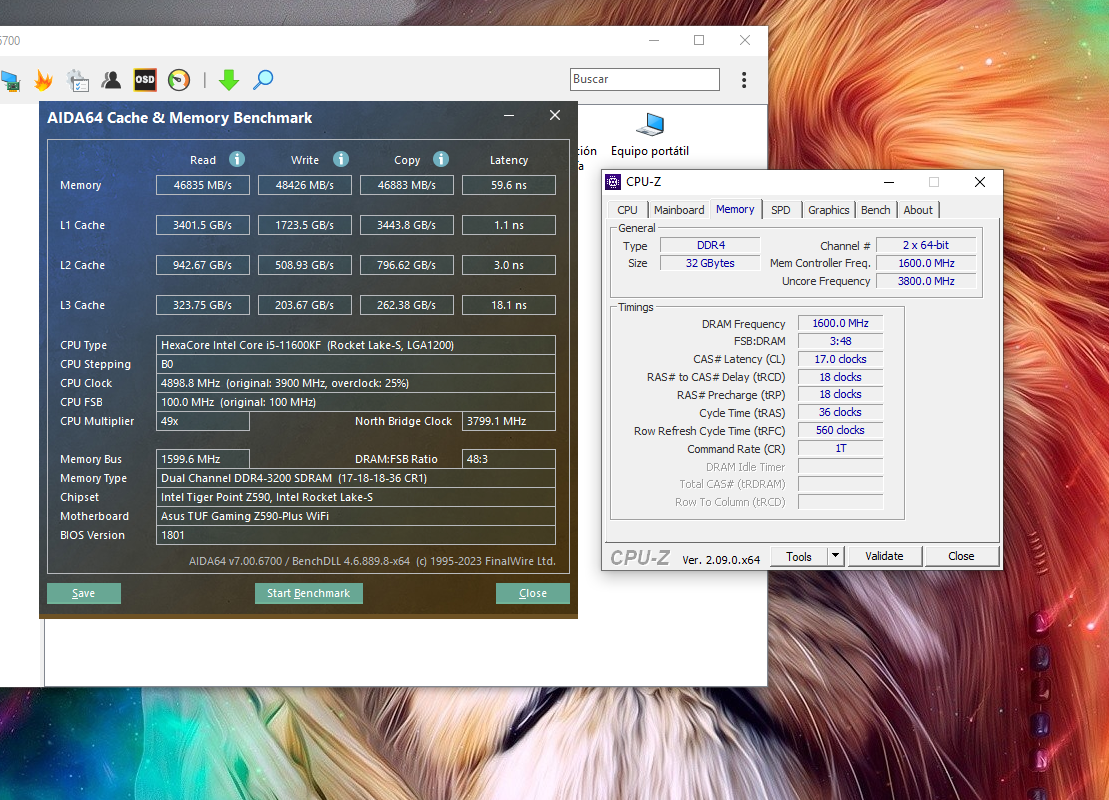Click the DDR4 Type value in CPU-Z
The height and width of the screenshot is (800, 1109).
tap(710, 245)
